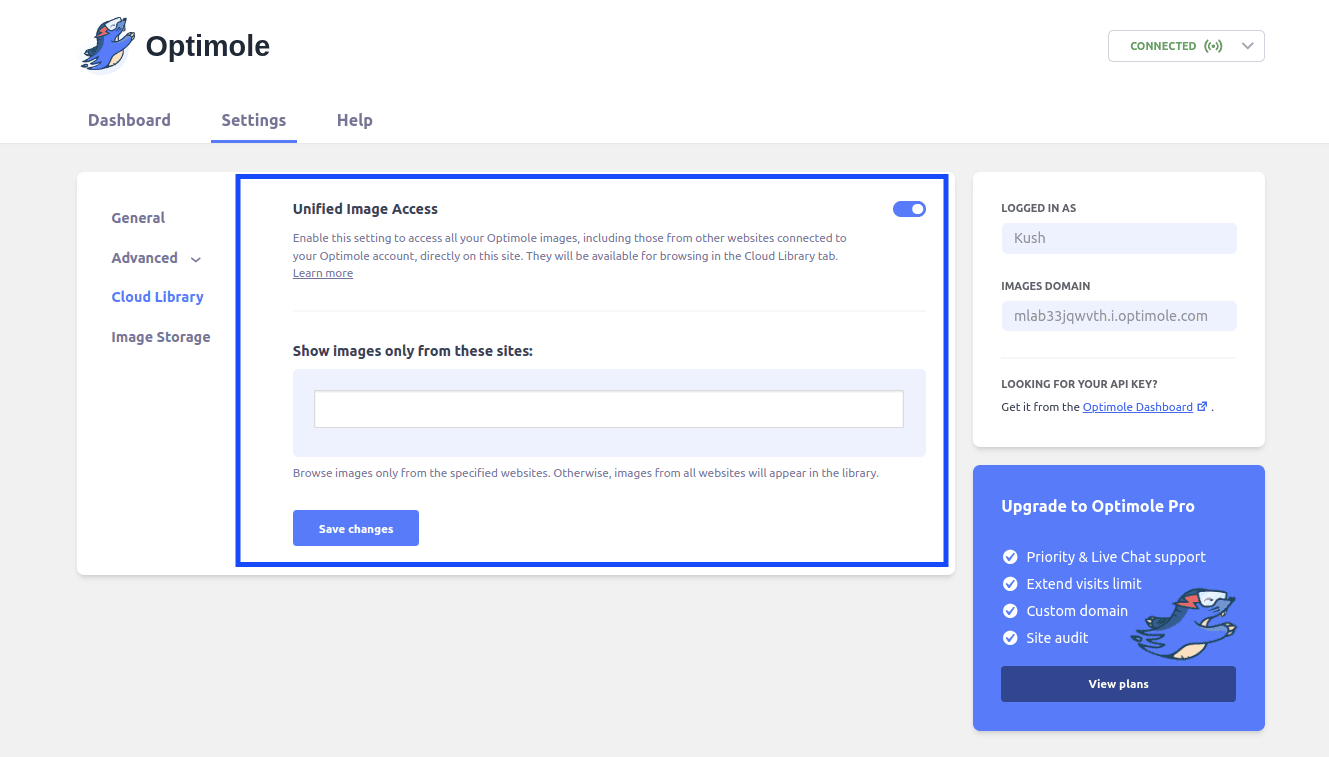Click the Optimole mascot logo
The height and width of the screenshot is (757, 1329).
tap(106, 46)
